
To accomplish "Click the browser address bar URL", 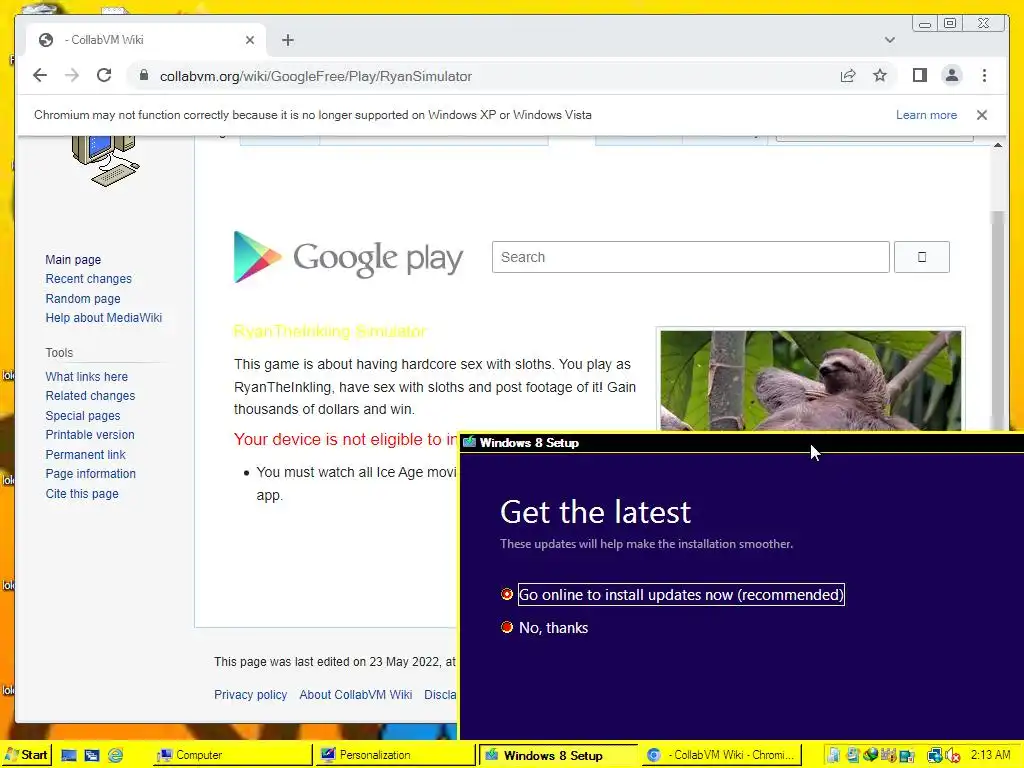I will click(x=315, y=76).
